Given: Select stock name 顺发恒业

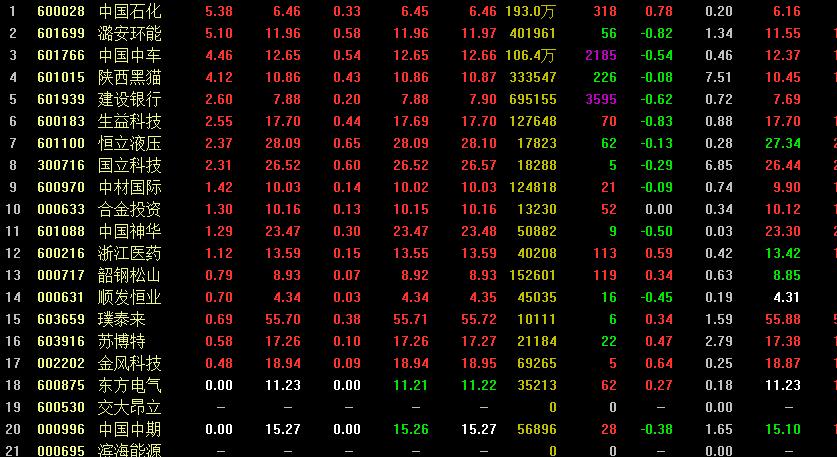Looking at the screenshot, I should (129, 297).
